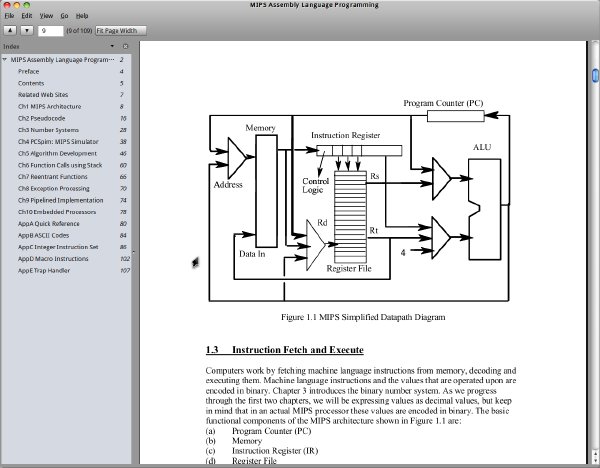The height and width of the screenshot is (468, 600).
Task: Click page number 8 beside Ch1 entry
Action: (x=122, y=106)
